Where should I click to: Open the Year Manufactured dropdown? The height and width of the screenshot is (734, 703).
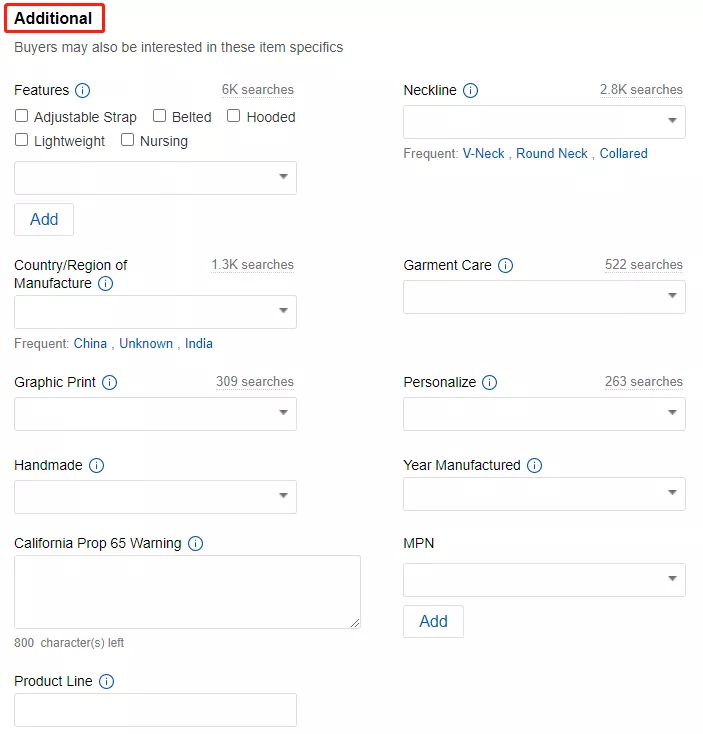point(544,493)
